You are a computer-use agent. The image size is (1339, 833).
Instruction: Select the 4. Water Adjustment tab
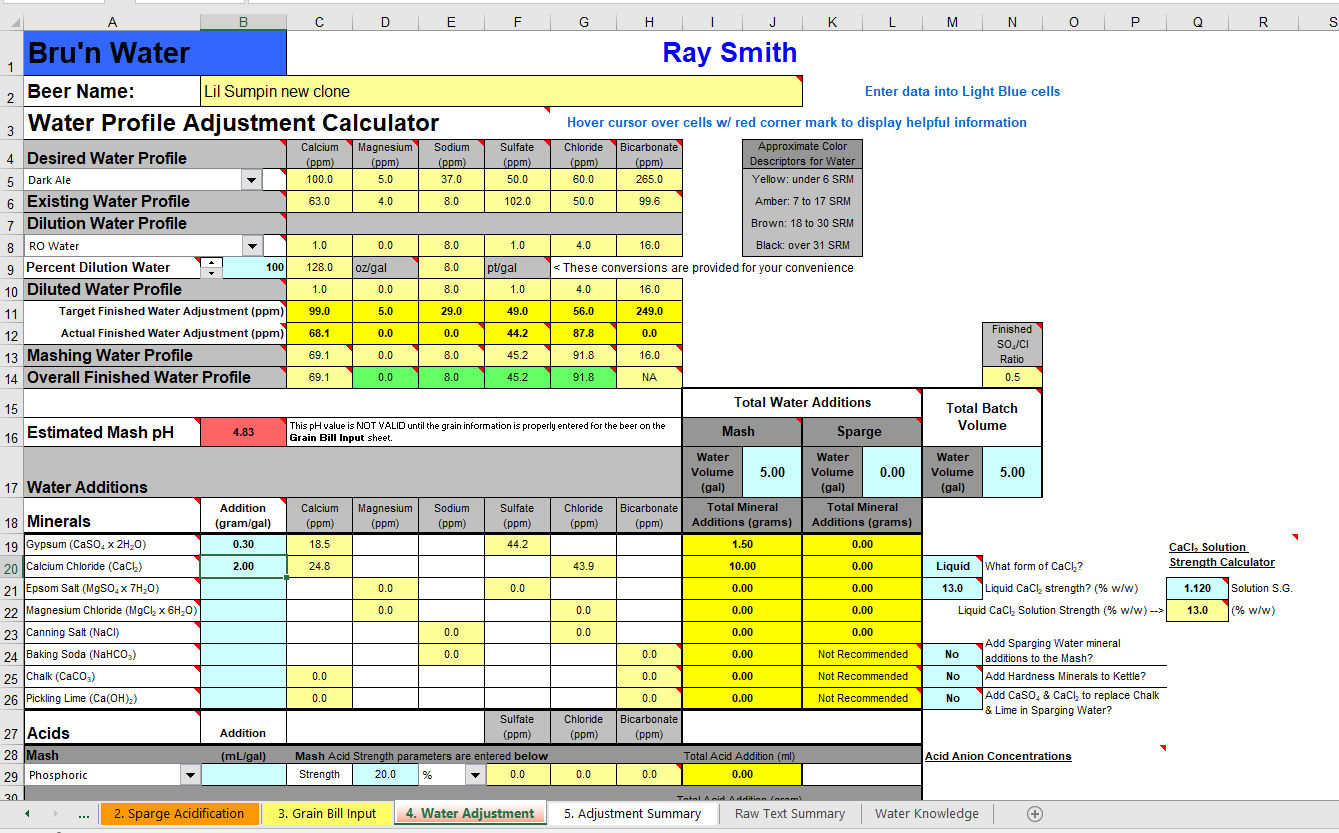(x=470, y=814)
